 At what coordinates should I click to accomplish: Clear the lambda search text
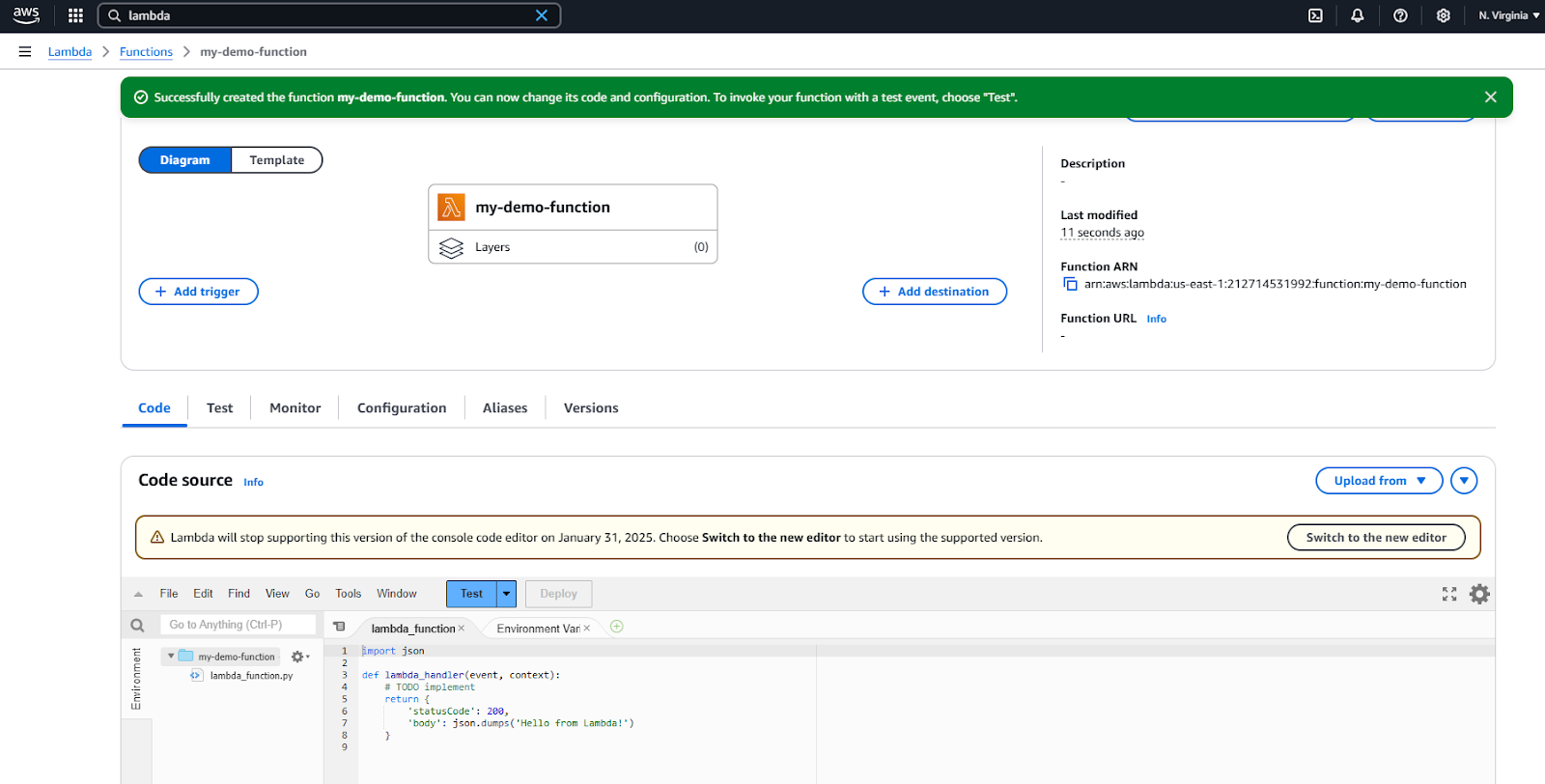(x=542, y=15)
